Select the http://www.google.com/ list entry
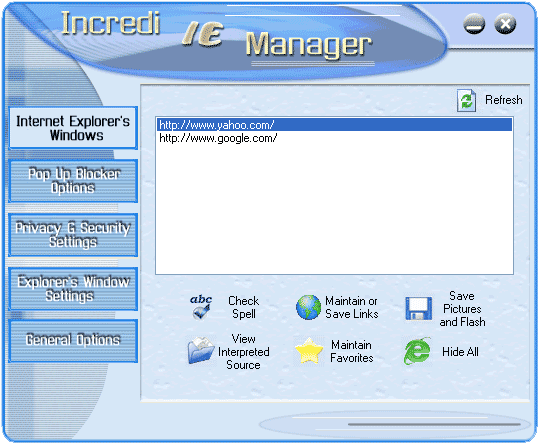 [334, 138]
